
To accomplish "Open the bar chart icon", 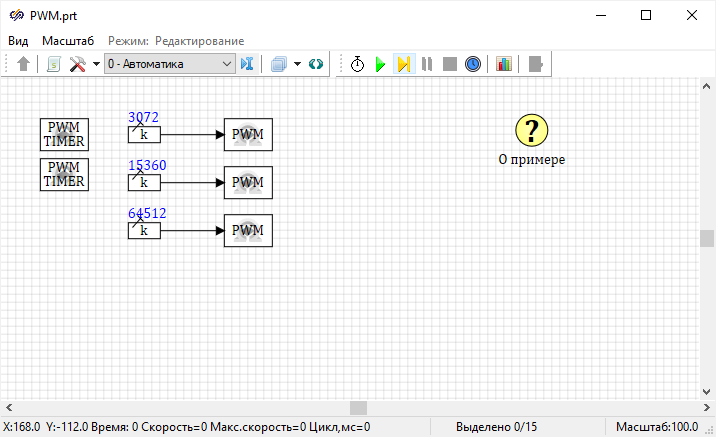I will click(503, 64).
